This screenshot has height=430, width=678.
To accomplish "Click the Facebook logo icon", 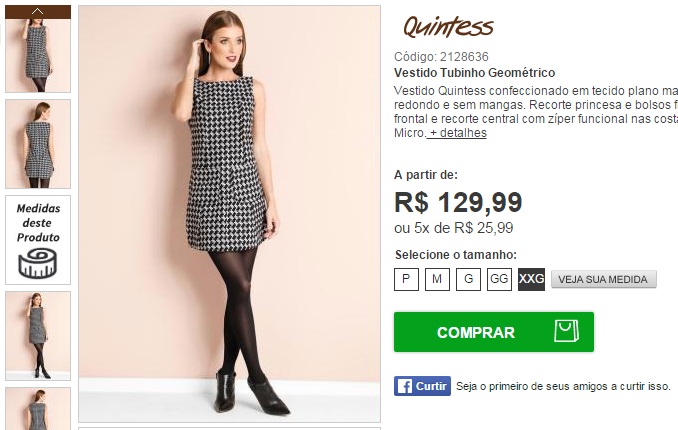I will [x=405, y=386].
